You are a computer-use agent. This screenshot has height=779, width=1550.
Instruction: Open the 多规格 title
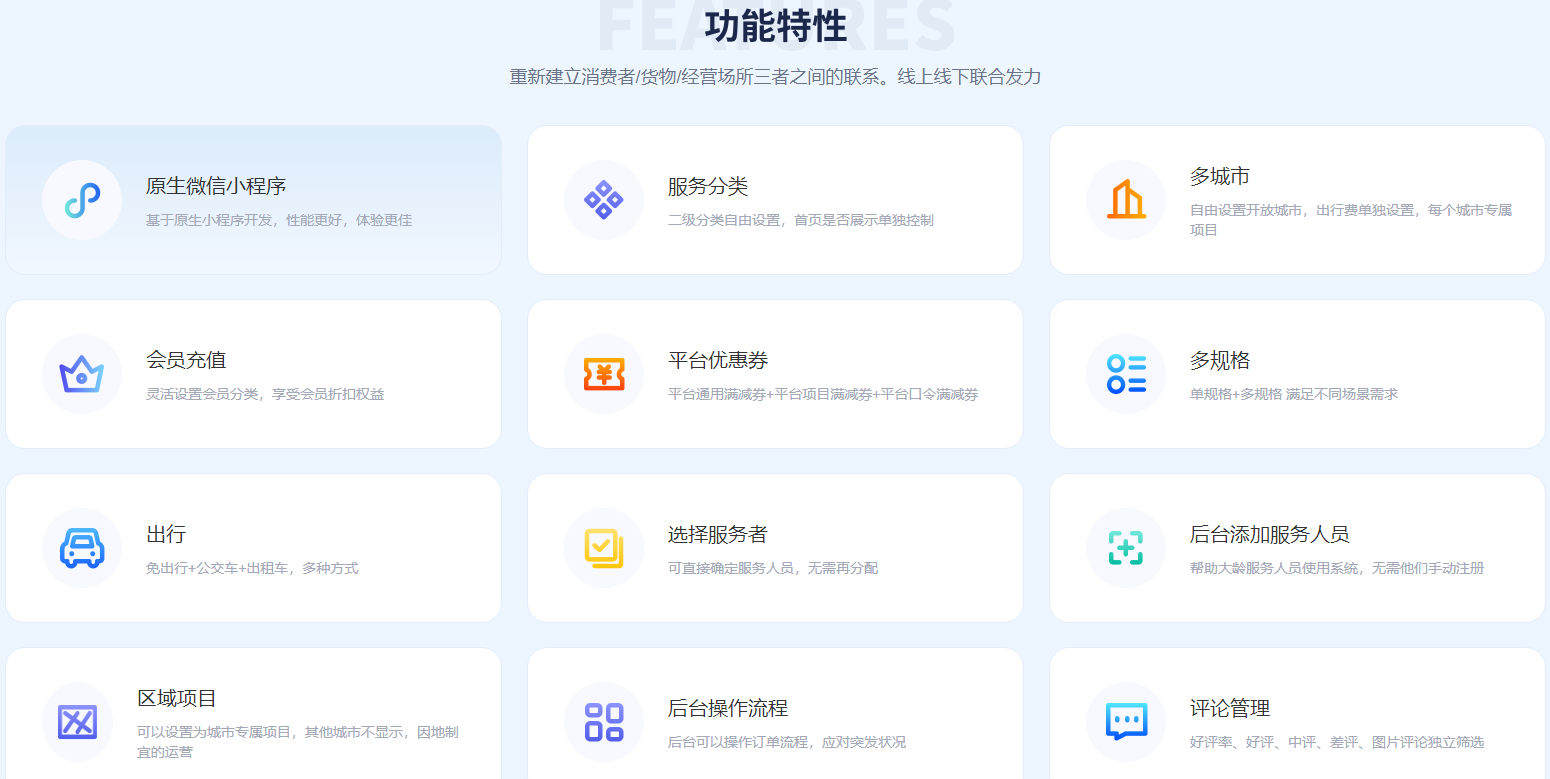[x=1220, y=360]
